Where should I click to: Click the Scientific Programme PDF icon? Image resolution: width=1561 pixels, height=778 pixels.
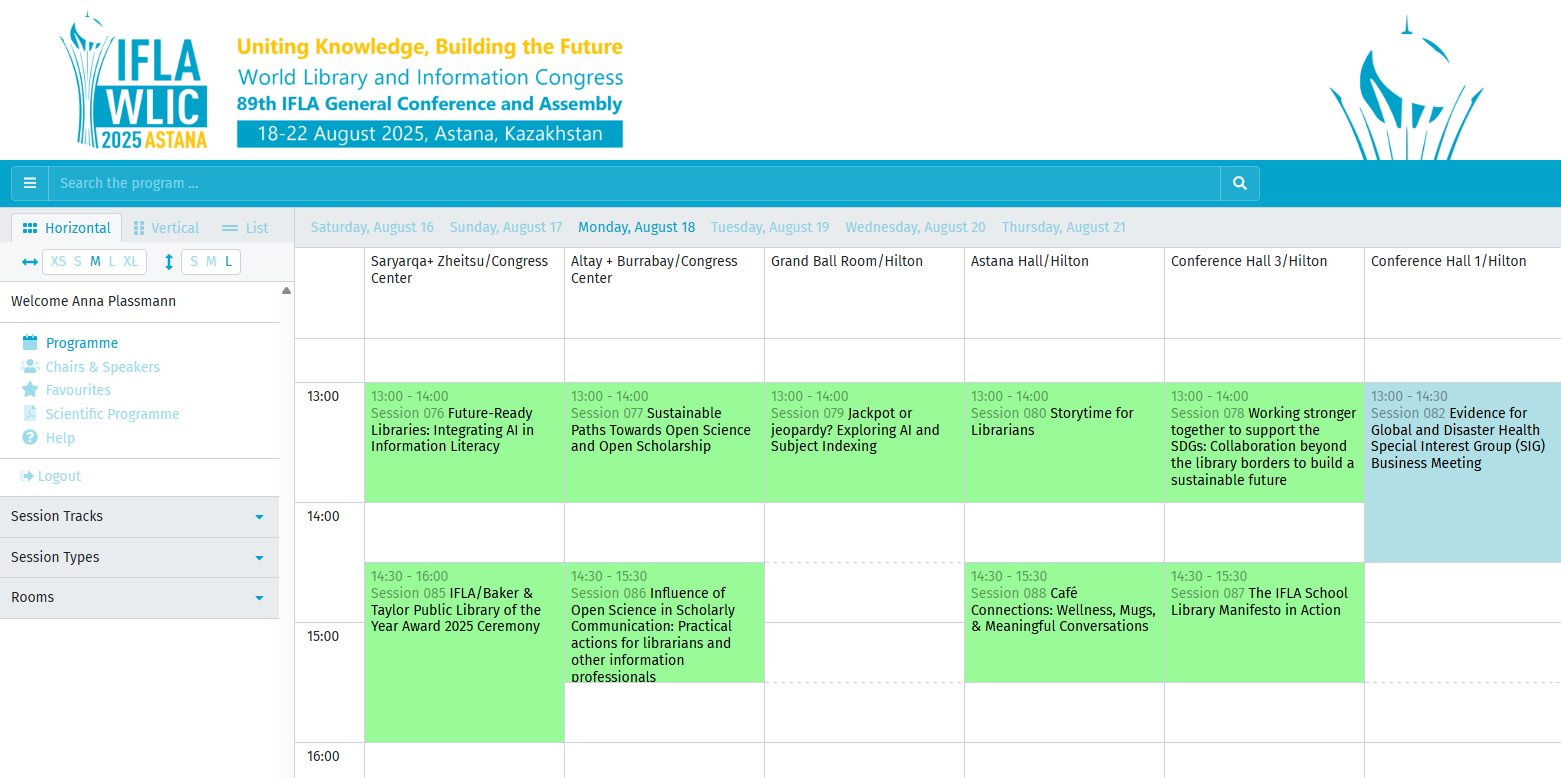coord(30,414)
